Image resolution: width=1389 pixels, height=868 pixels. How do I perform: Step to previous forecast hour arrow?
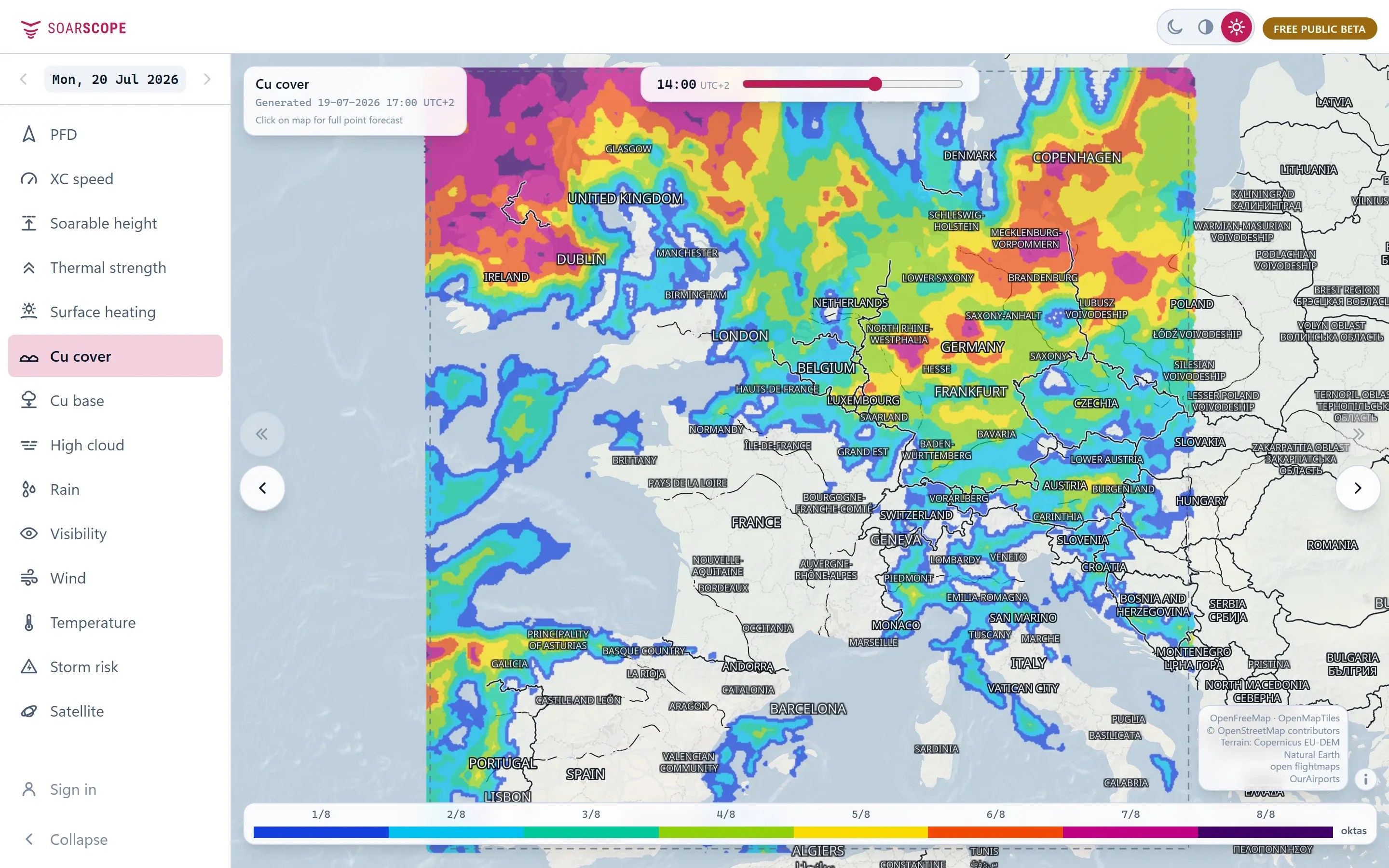[262, 488]
